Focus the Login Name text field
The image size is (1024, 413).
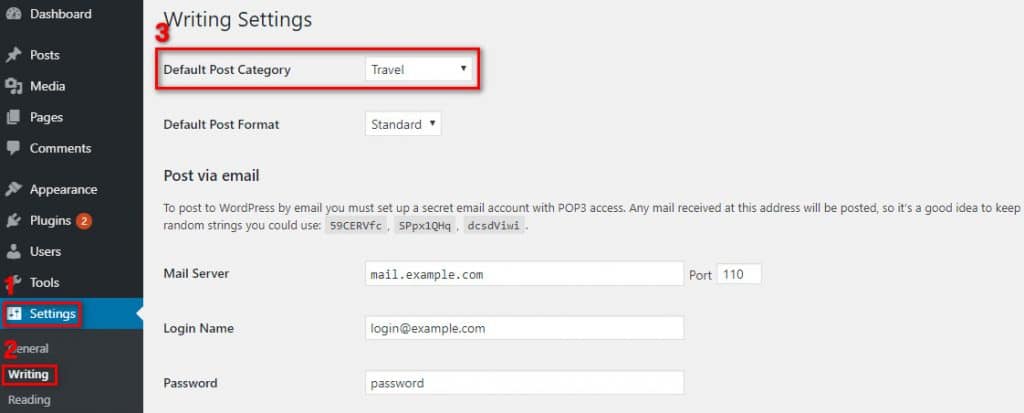point(524,328)
